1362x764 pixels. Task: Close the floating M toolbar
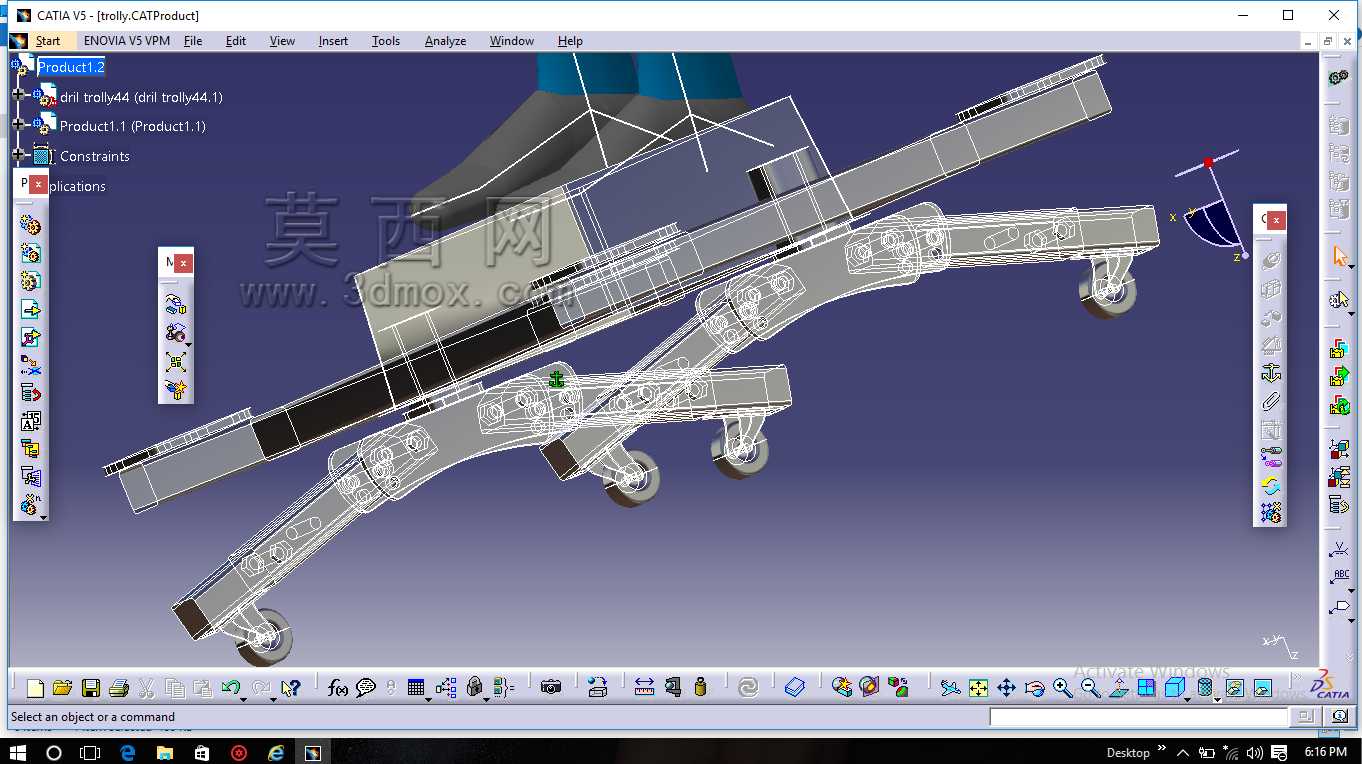(183, 262)
